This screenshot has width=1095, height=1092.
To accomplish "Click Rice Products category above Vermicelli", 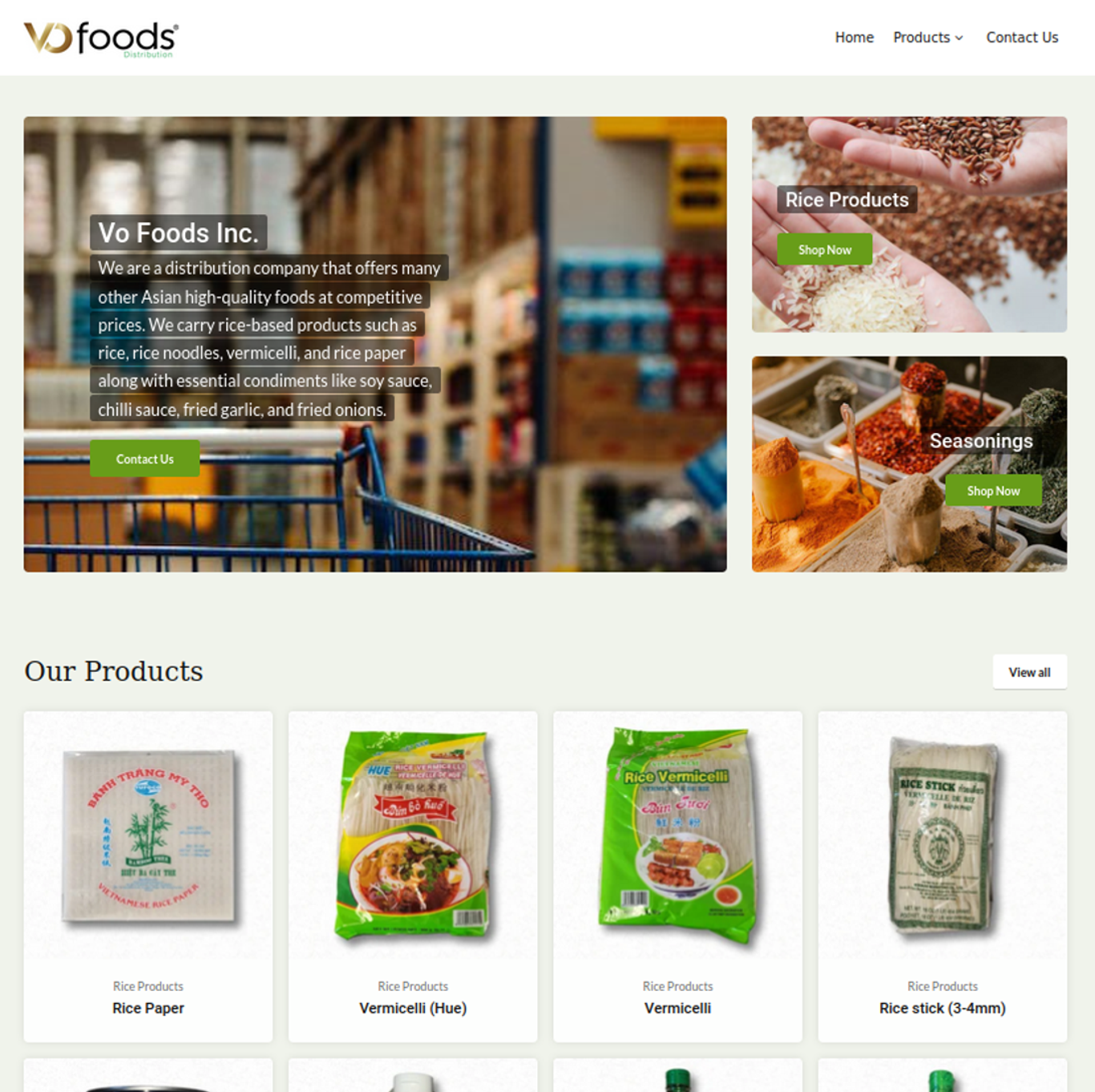I will click(677, 986).
